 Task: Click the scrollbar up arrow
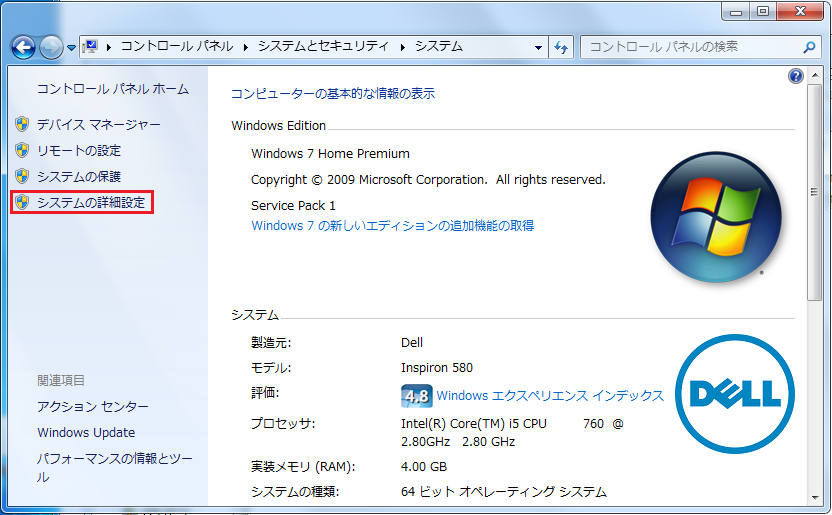click(814, 75)
